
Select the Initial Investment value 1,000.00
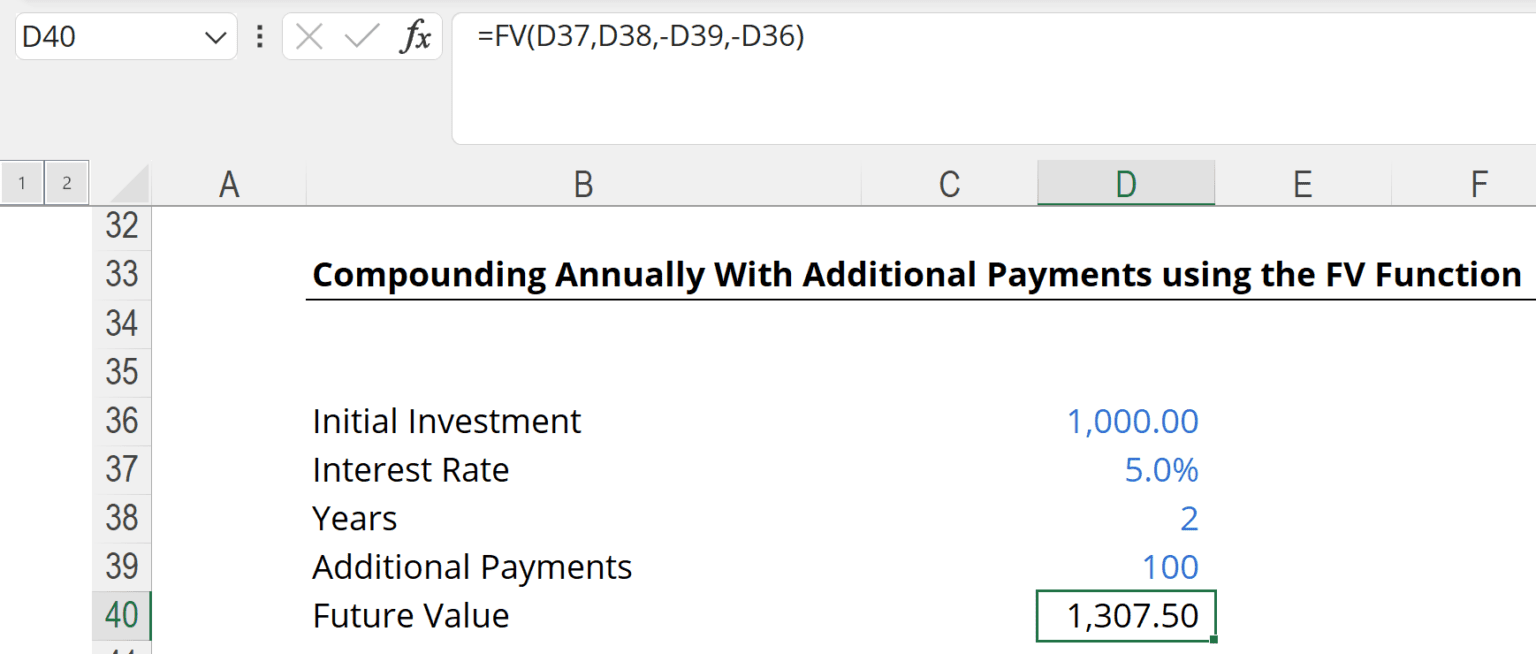(x=1126, y=421)
